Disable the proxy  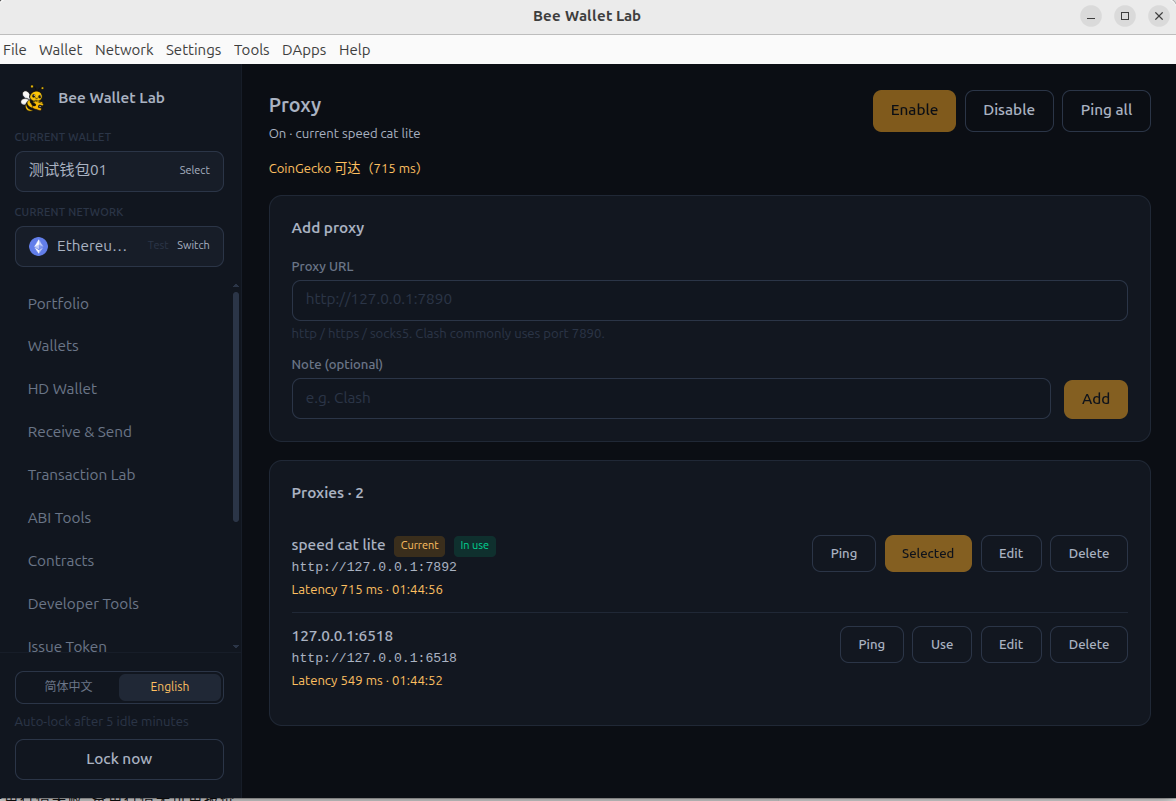click(1009, 110)
